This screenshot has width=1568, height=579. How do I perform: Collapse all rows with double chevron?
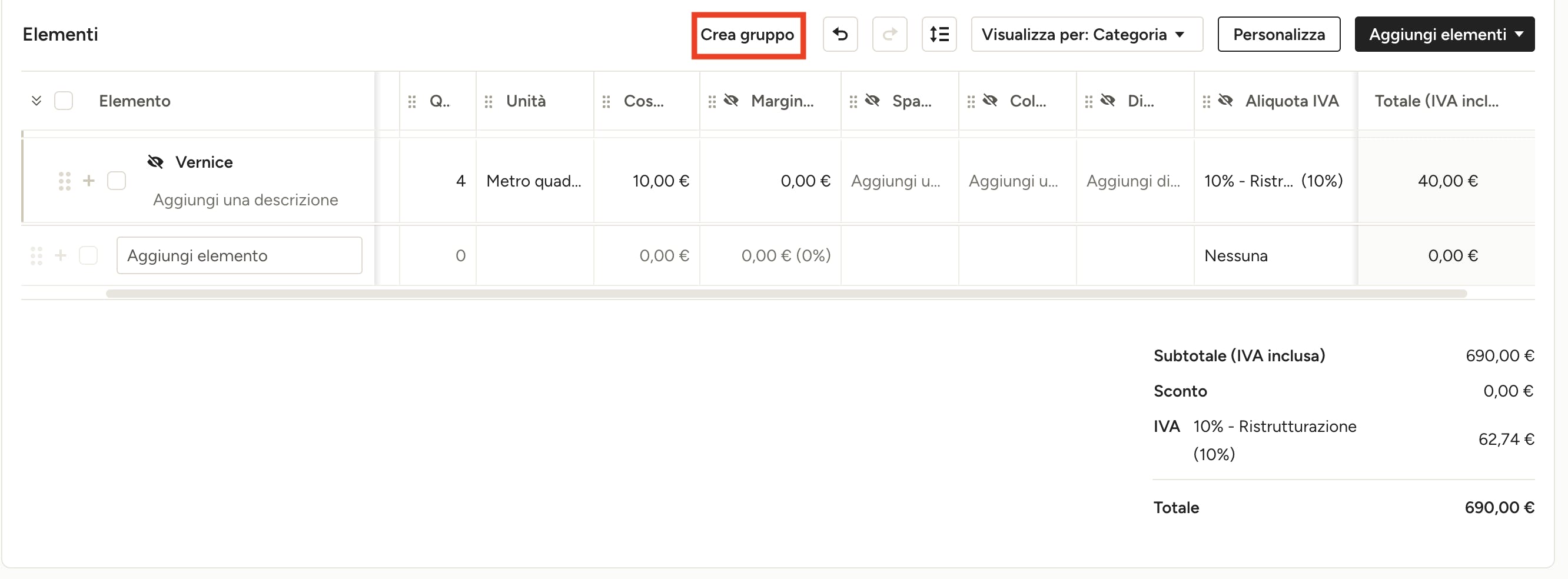tap(36, 101)
